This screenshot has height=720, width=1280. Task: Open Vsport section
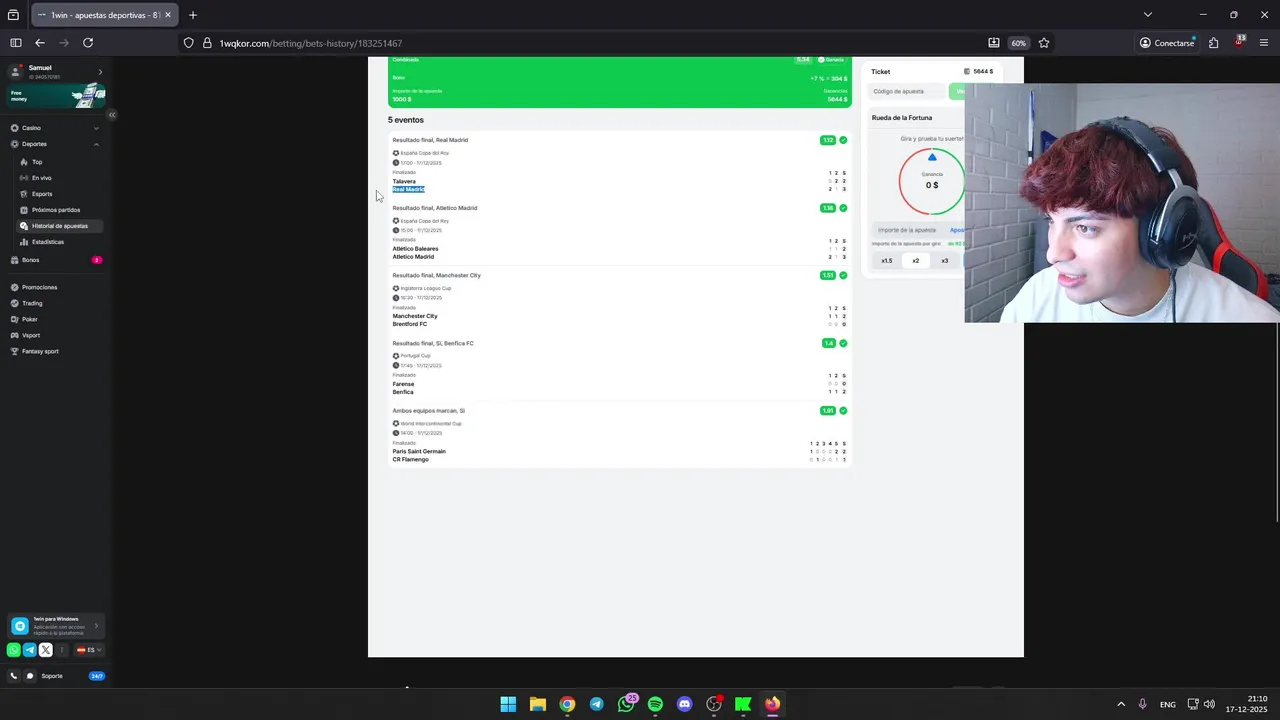[x=31, y=335]
